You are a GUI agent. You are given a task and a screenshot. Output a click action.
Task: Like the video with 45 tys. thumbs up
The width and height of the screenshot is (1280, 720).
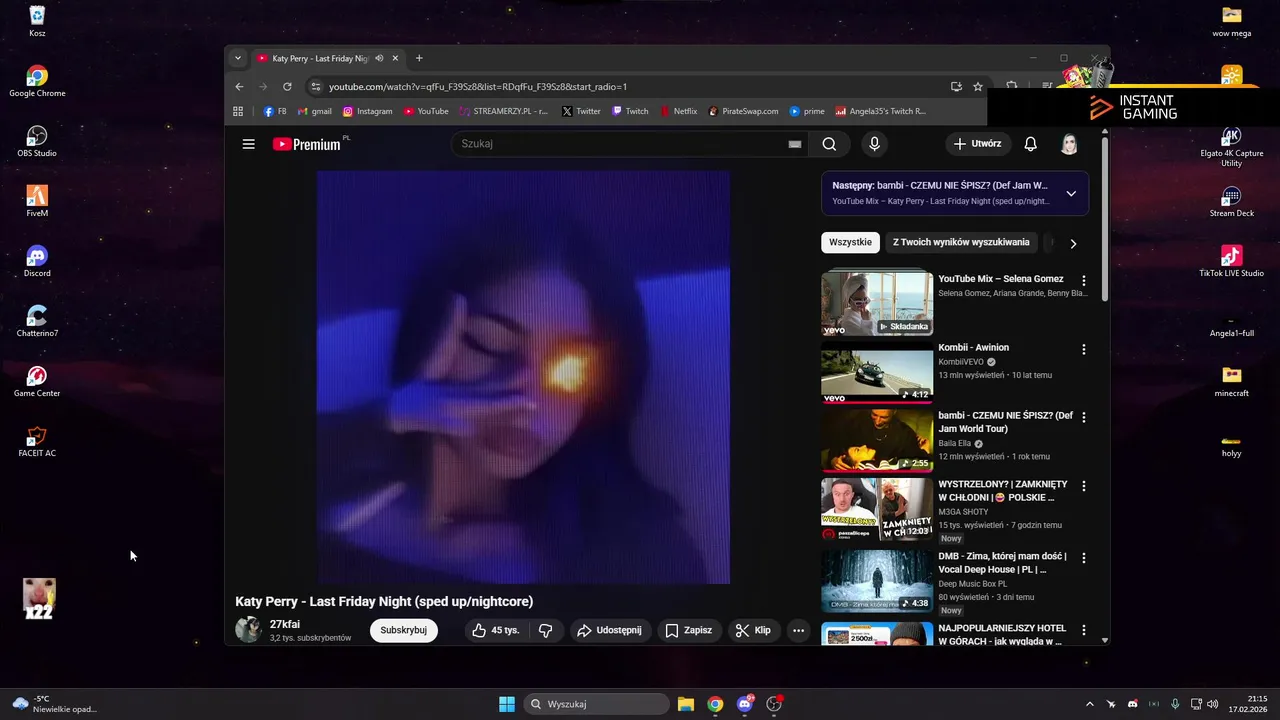(495, 630)
